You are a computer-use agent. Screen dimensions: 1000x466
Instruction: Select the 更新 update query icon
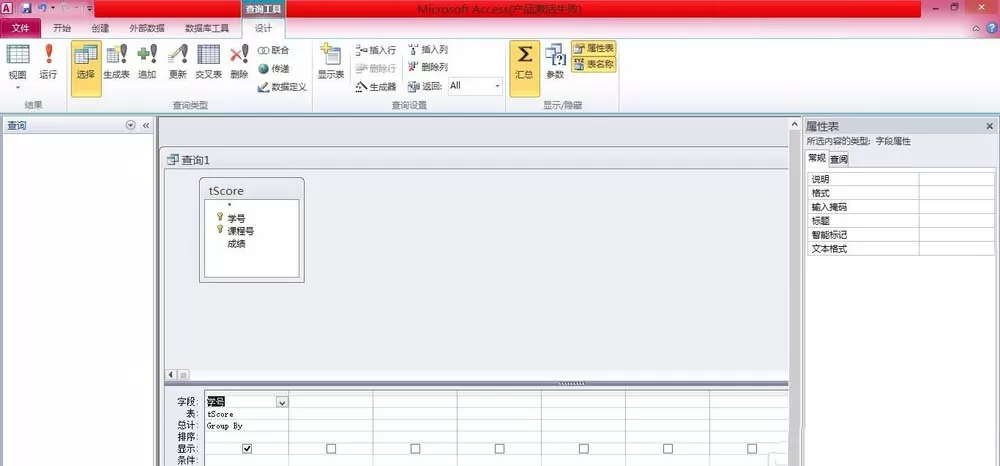click(178, 62)
